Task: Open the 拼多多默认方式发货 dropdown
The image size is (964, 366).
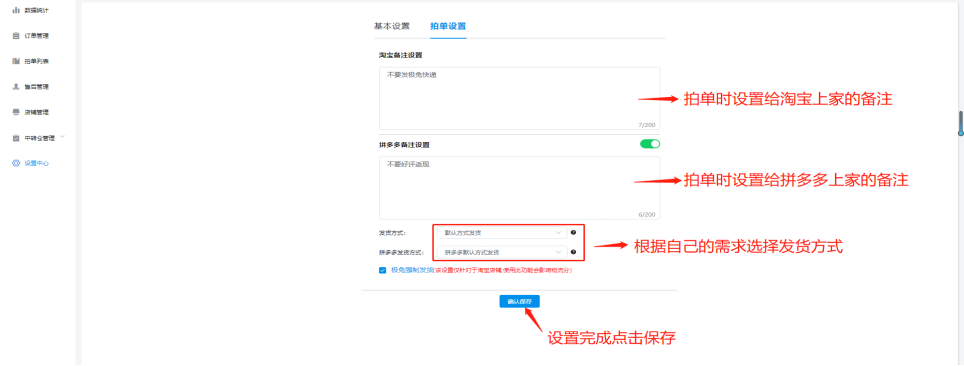Action: (x=501, y=252)
